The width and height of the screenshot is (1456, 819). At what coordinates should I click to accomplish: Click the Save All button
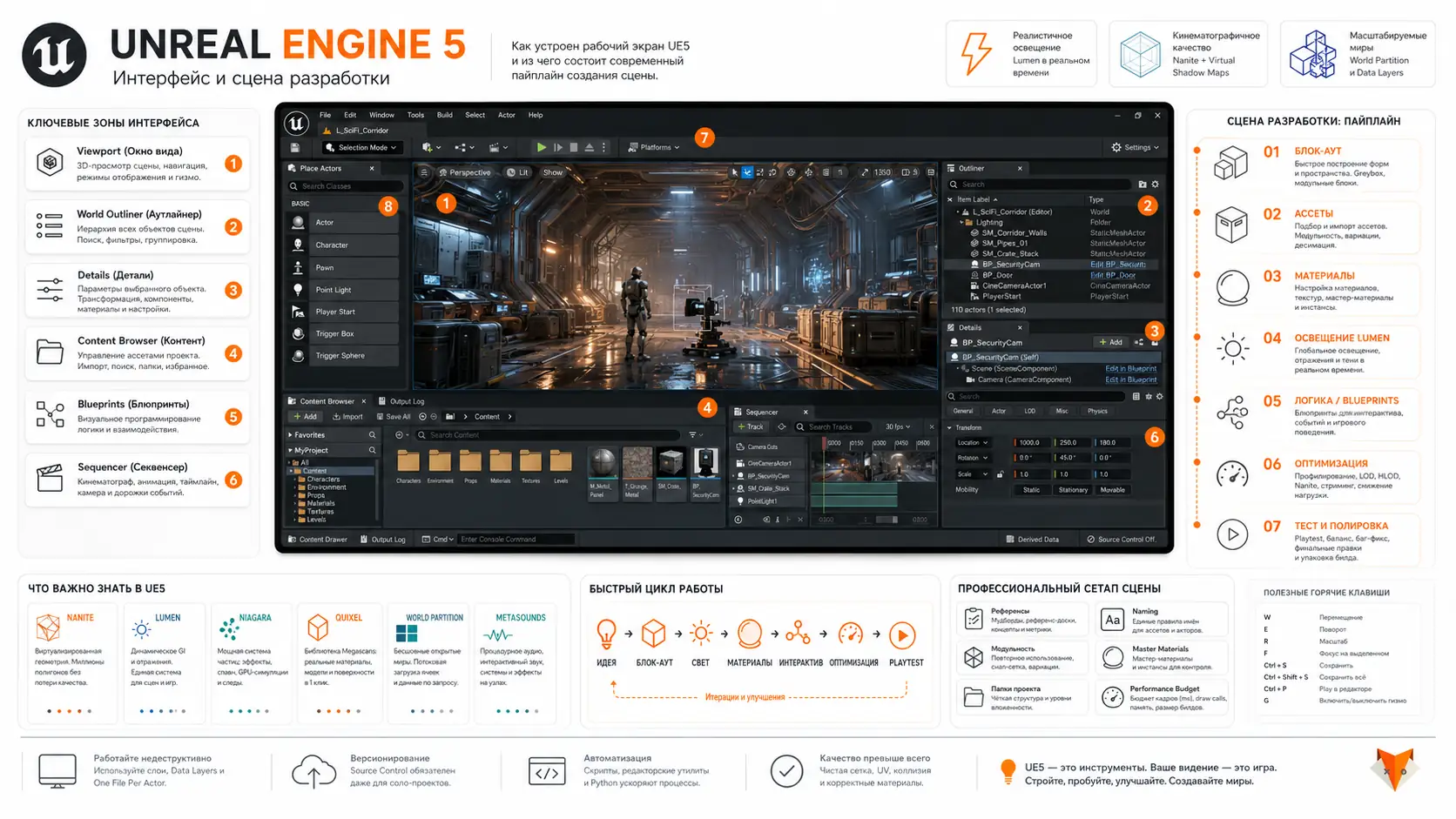(x=394, y=417)
